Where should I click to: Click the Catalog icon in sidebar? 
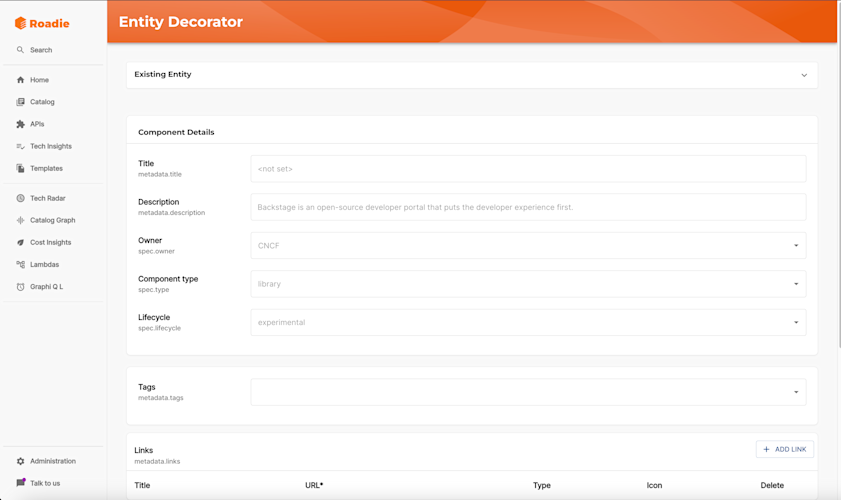[x=20, y=102]
